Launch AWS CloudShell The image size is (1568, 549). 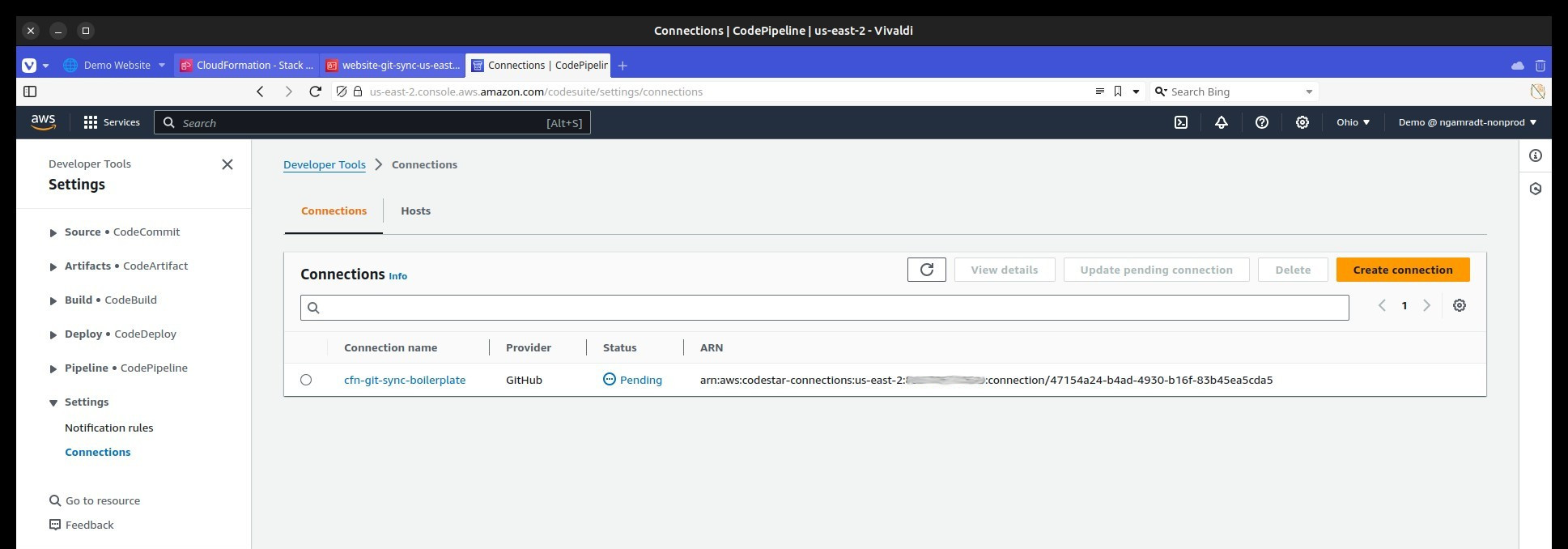click(x=1181, y=122)
